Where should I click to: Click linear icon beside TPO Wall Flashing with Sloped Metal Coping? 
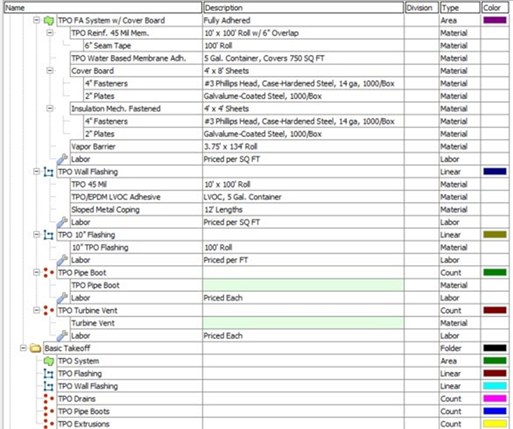(49, 172)
